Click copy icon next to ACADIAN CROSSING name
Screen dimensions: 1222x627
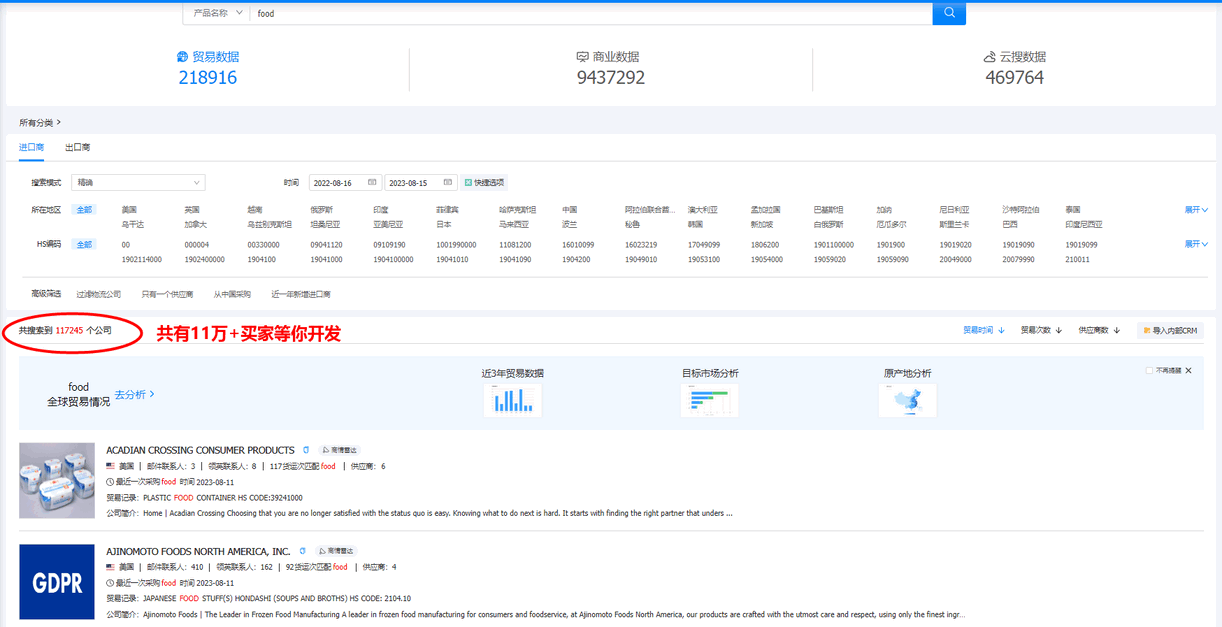(x=306, y=451)
